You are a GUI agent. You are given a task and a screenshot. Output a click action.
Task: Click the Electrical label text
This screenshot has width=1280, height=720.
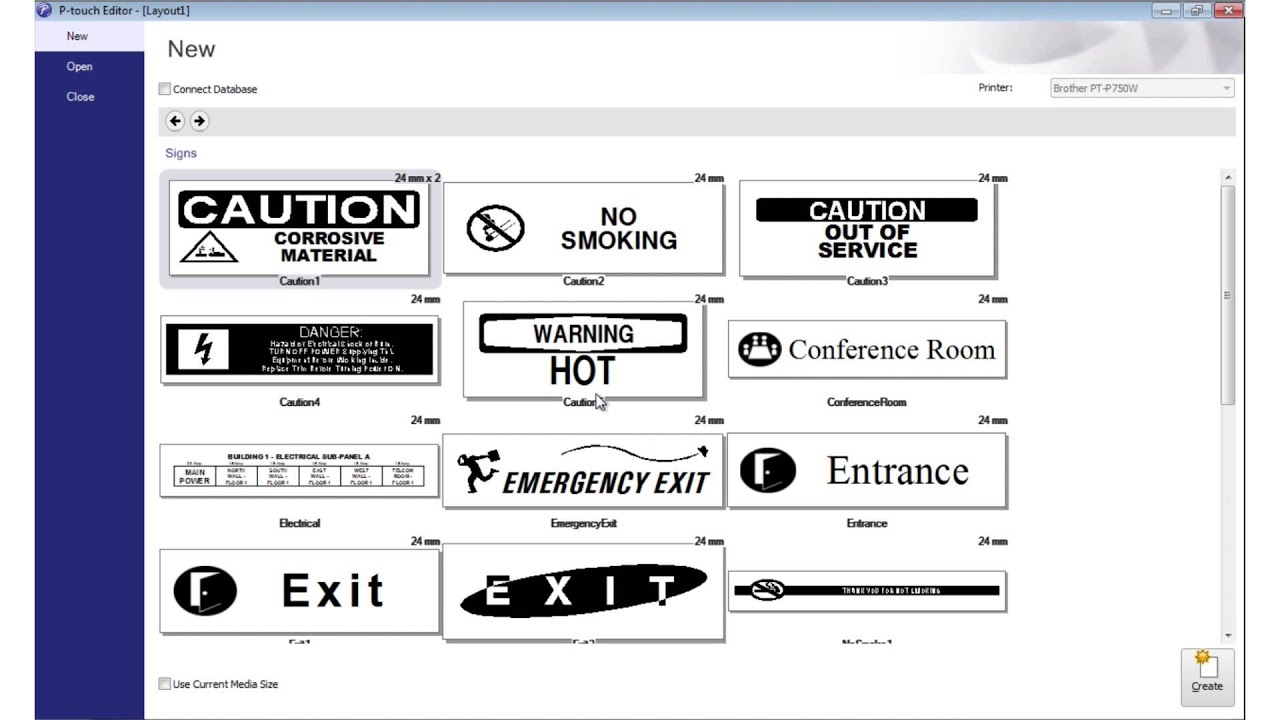(299, 523)
